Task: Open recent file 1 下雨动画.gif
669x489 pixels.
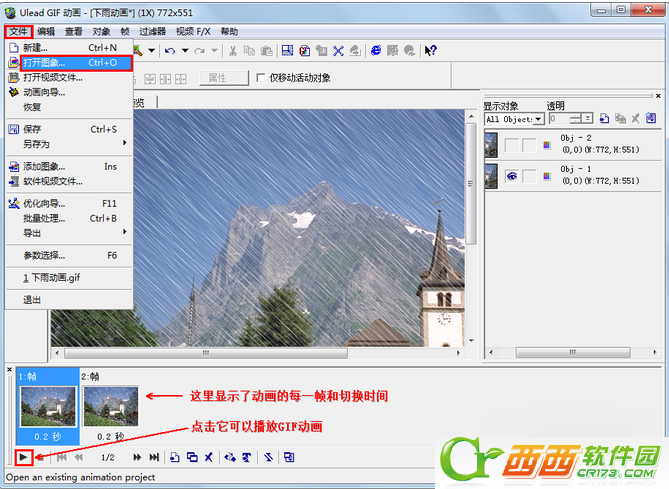Action: (69, 278)
